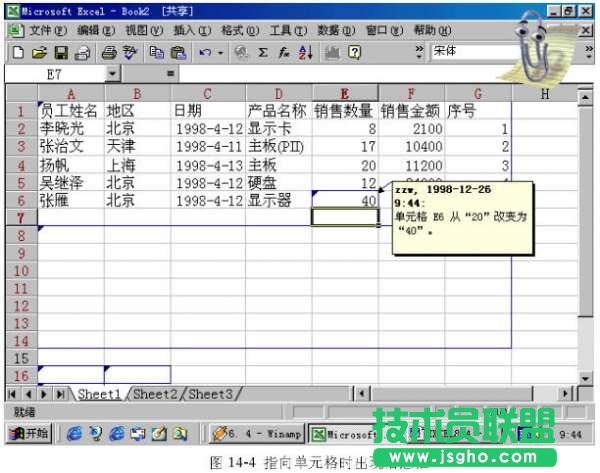Switch to the Sheet2 tab
This screenshot has width=600, height=473.
tap(155, 394)
